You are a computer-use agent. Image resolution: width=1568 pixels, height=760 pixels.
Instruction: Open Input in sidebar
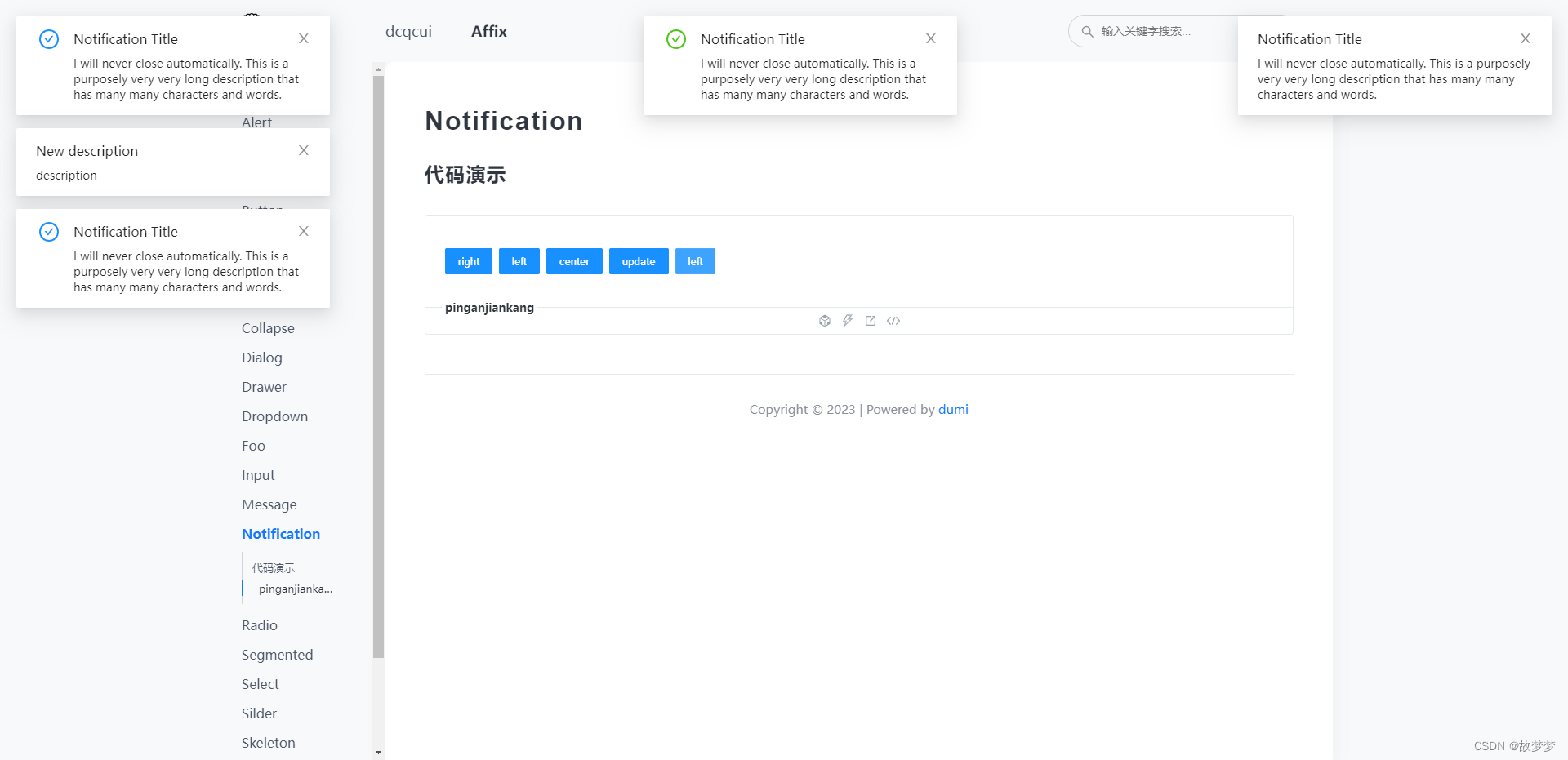click(258, 475)
